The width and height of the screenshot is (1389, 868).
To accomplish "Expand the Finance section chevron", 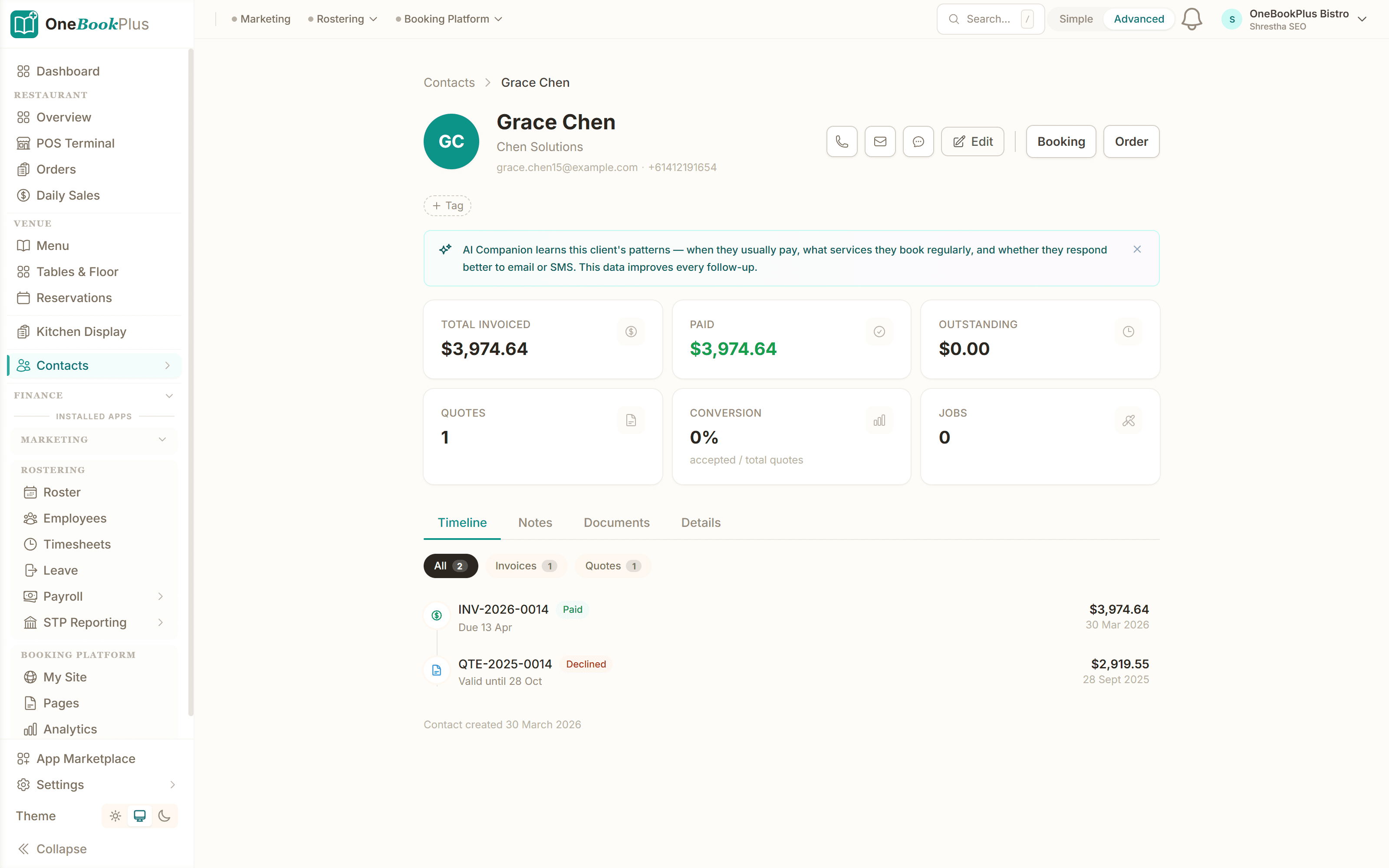I will click(x=169, y=395).
